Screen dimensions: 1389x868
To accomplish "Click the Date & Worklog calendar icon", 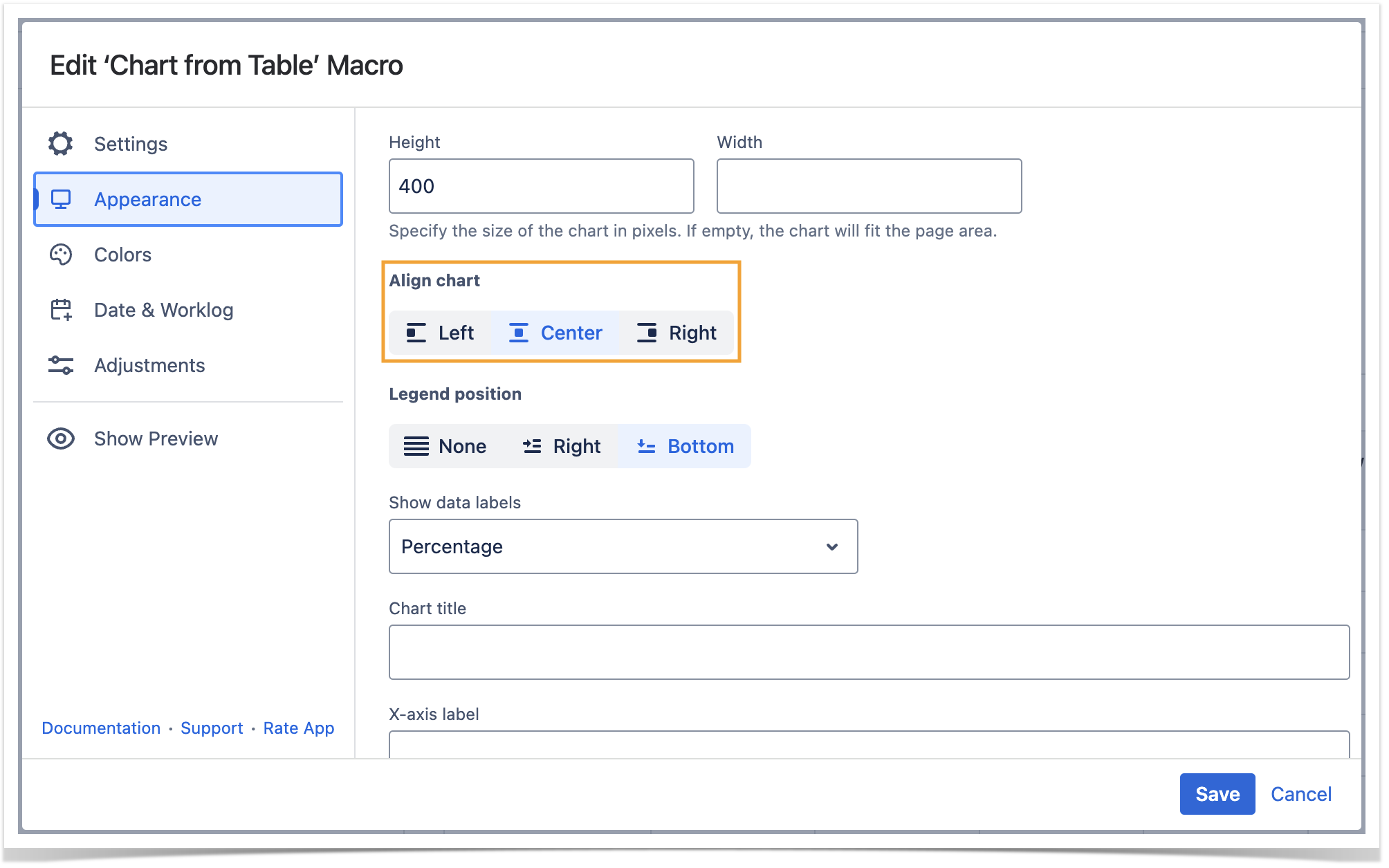I will coord(61,310).
